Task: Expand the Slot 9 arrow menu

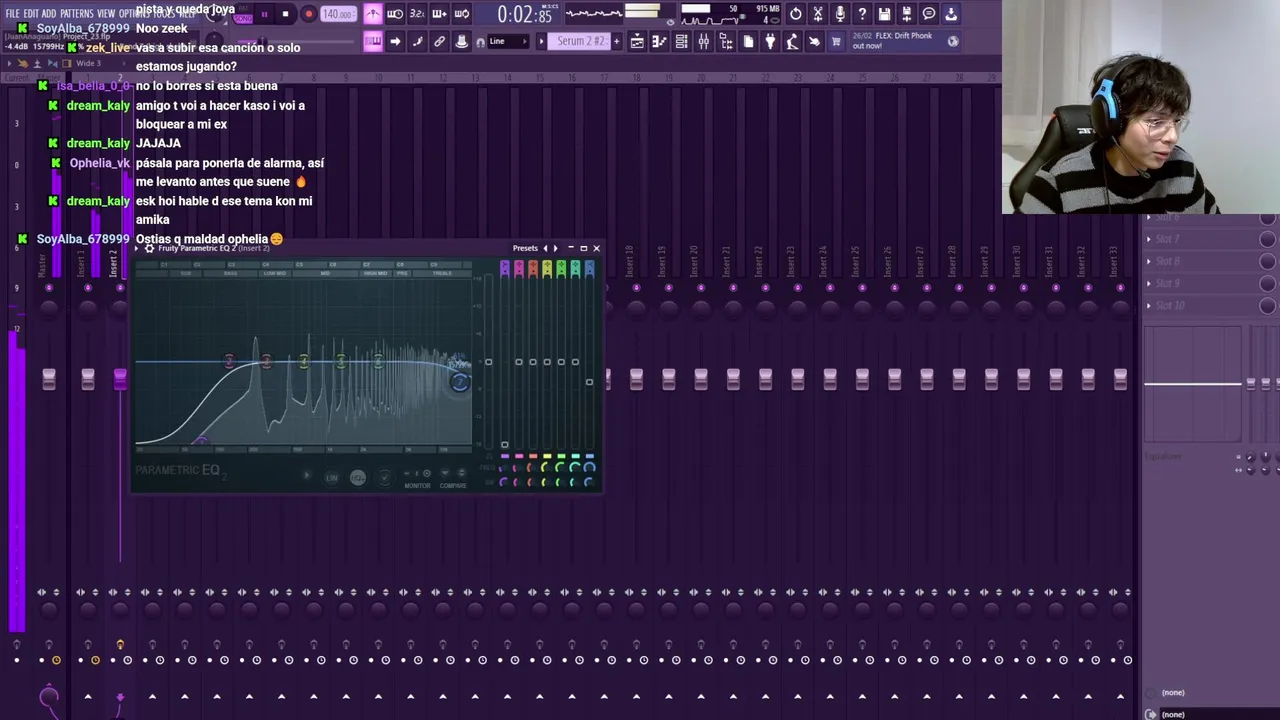Action: [1149, 283]
